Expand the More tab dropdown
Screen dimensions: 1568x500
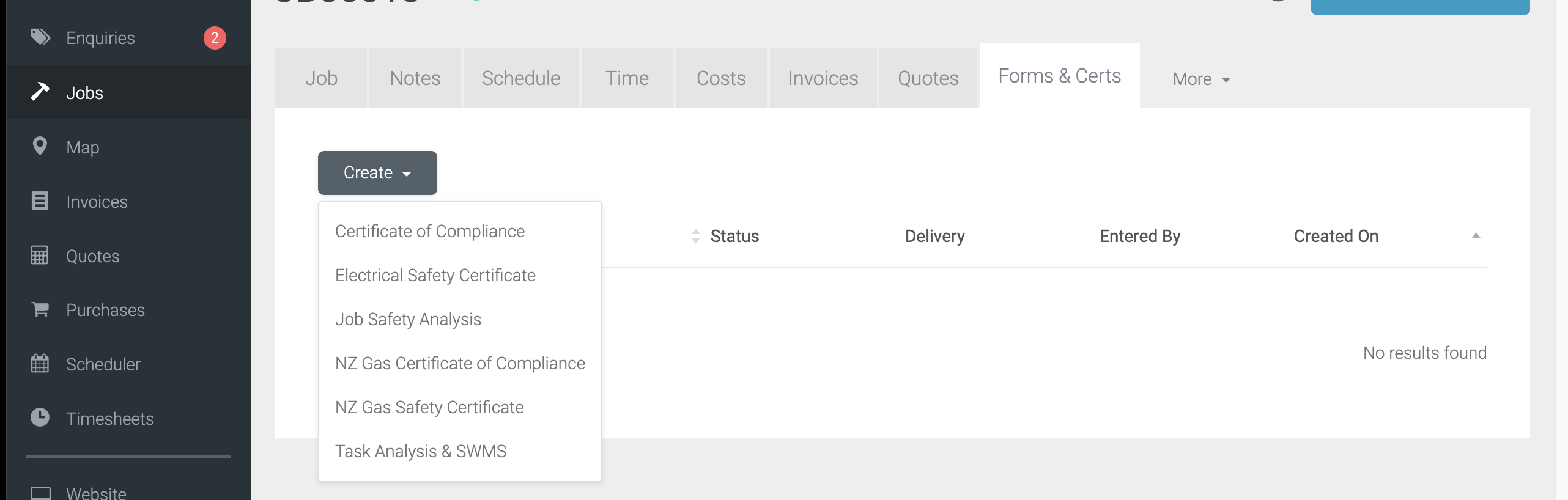click(x=1201, y=79)
